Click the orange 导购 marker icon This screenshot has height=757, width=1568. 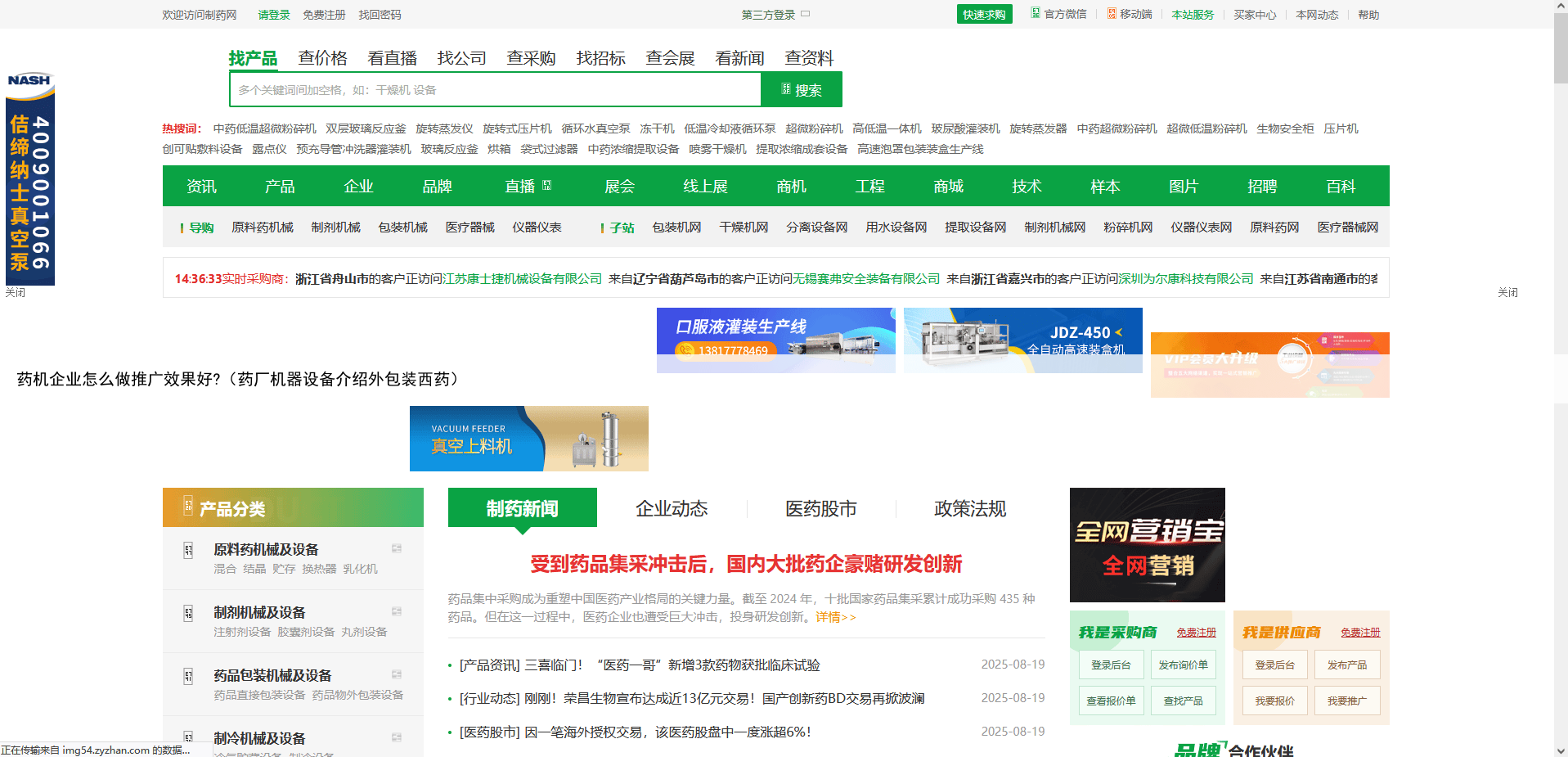181,228
